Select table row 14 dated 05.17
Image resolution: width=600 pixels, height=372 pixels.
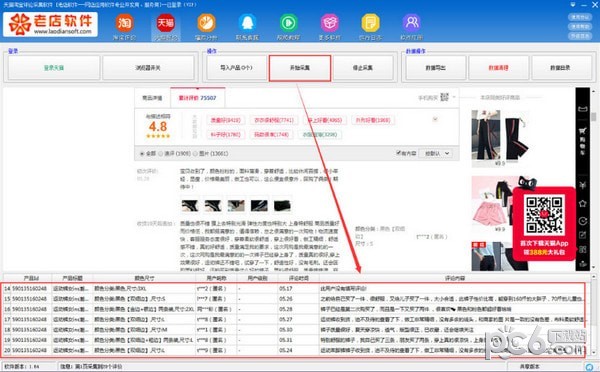point(294,289)
